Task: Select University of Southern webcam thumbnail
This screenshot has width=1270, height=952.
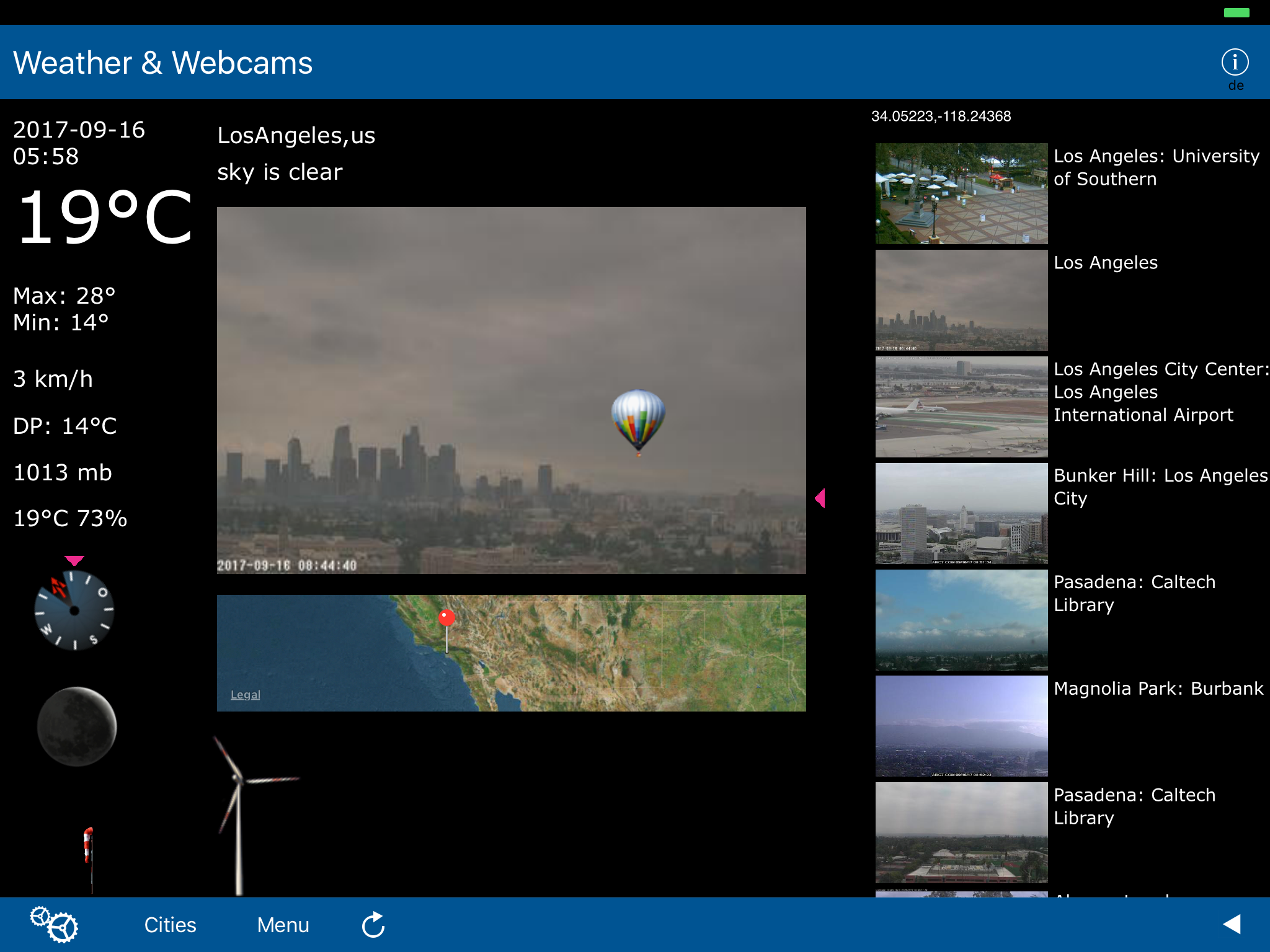Action: [961, 193]
